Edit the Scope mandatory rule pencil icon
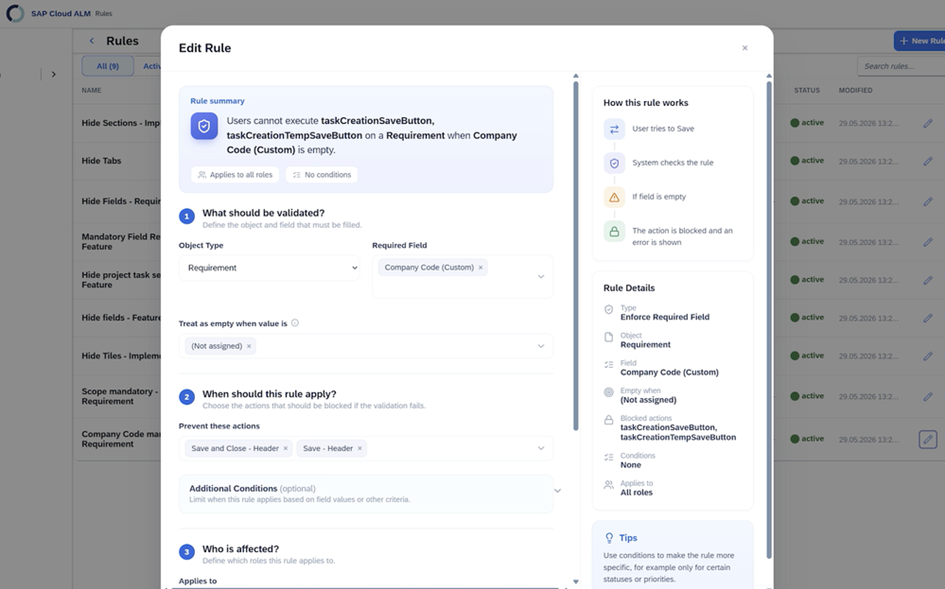The image size is (945, 589). point(928,396)
